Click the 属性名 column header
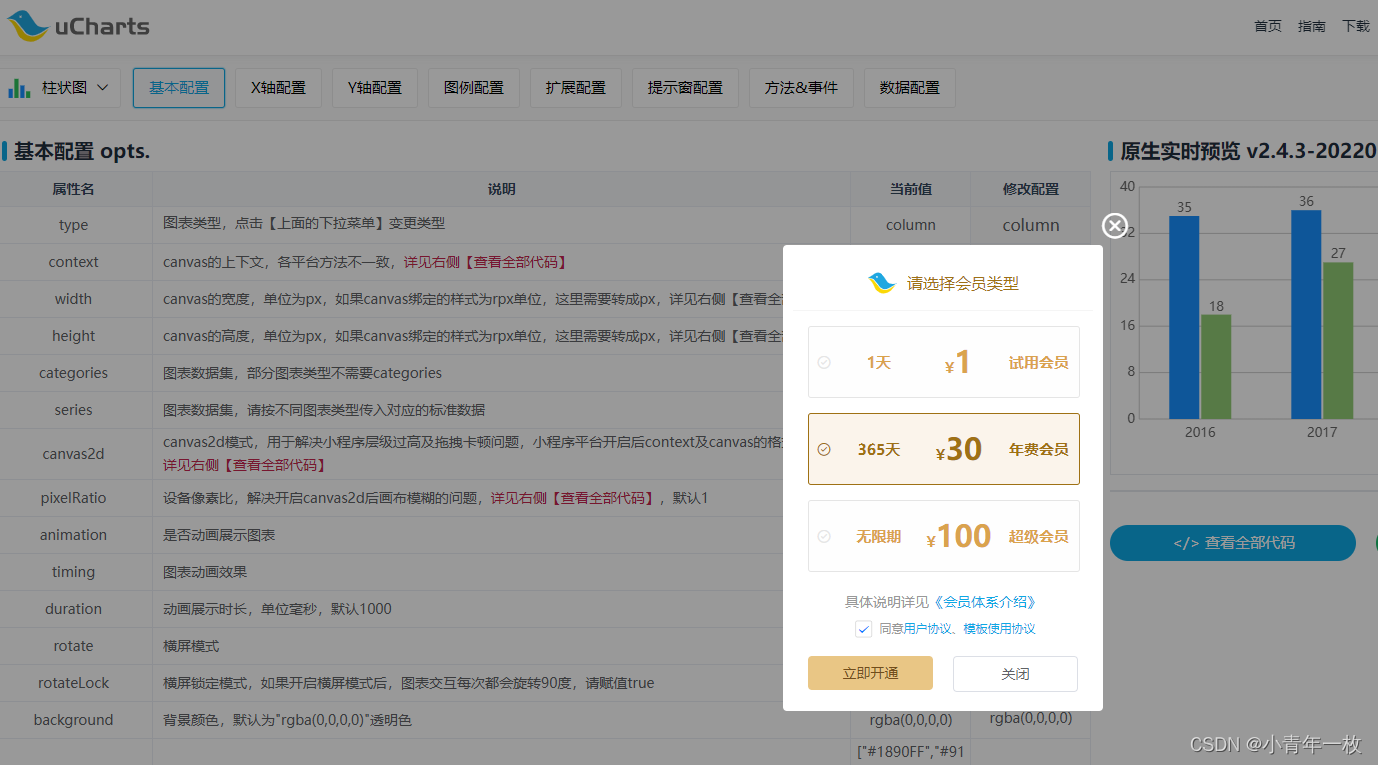Image resolution: width=1378 pixels, height=765 pixels. click(73, 189)
